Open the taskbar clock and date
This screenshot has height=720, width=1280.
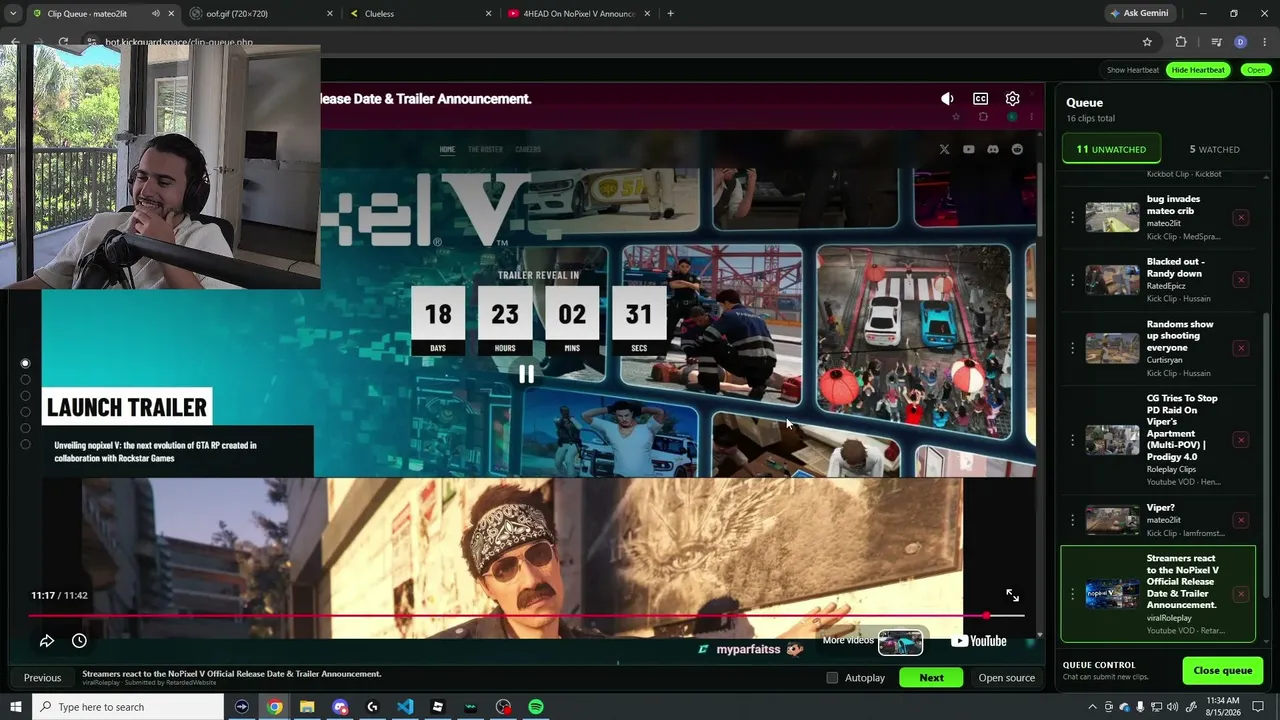(1223, 707)
